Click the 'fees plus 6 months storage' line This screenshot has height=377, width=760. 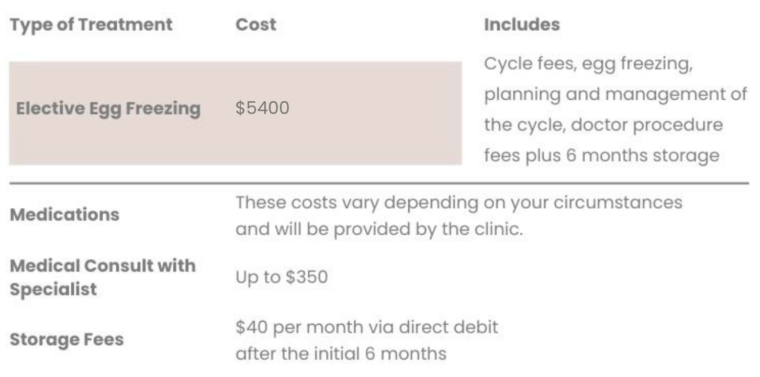[x=602, y=156]
